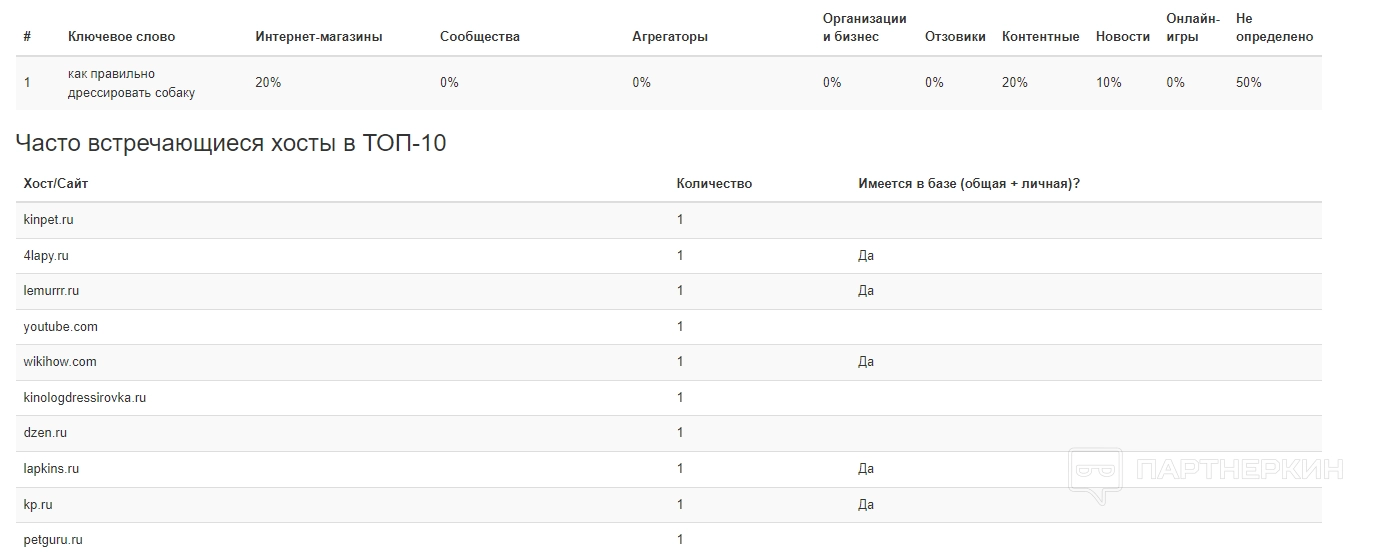This screenshot has height=558, width=1395.
Task: Click the Сообщества column header
Action: [480, 37]
